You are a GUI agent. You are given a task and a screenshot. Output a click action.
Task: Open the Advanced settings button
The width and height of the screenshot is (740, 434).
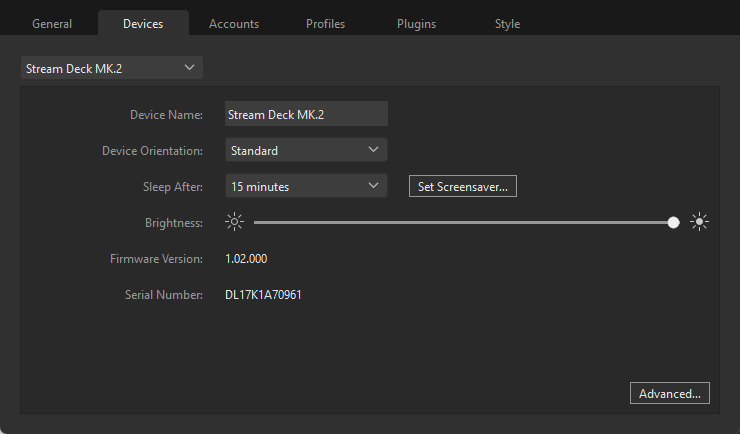click(670, 393)
